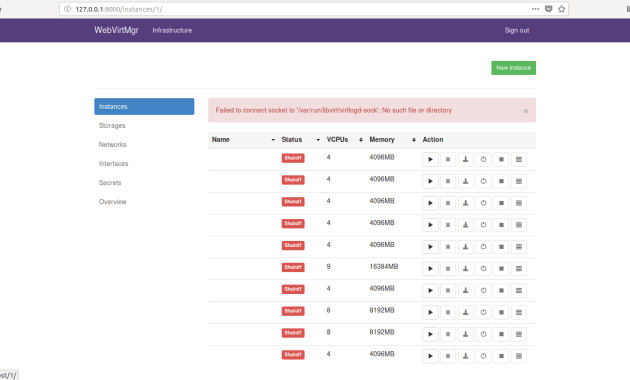Viewport: 630px width, 380px height.
Task: Open Overview in the sidebar
Action: (x=112, y=202)
